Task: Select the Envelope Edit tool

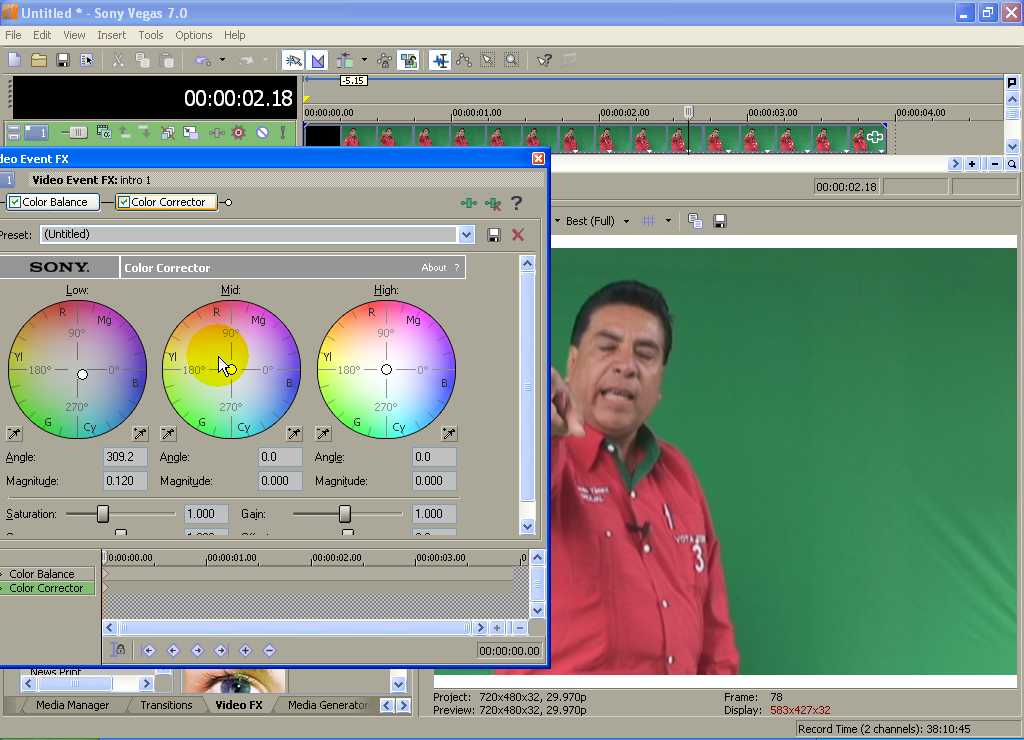Action: (464, 61)
